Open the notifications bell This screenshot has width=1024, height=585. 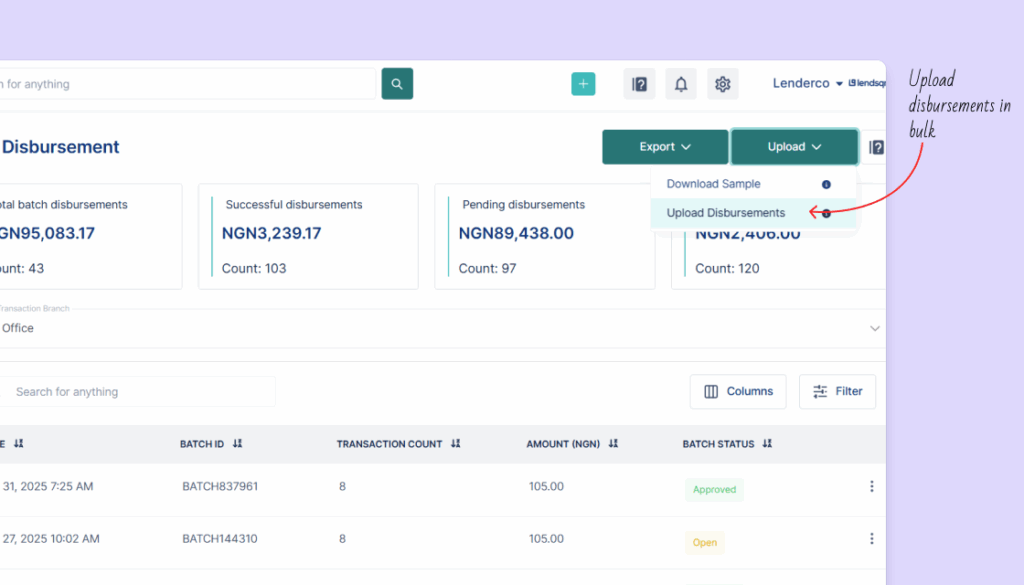[x=681, y=84]
